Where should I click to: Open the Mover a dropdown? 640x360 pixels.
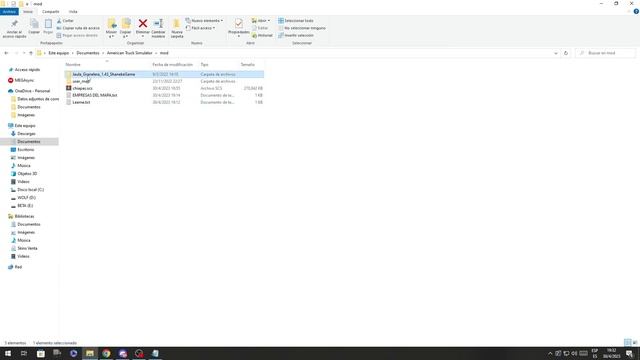pos(111,28)
